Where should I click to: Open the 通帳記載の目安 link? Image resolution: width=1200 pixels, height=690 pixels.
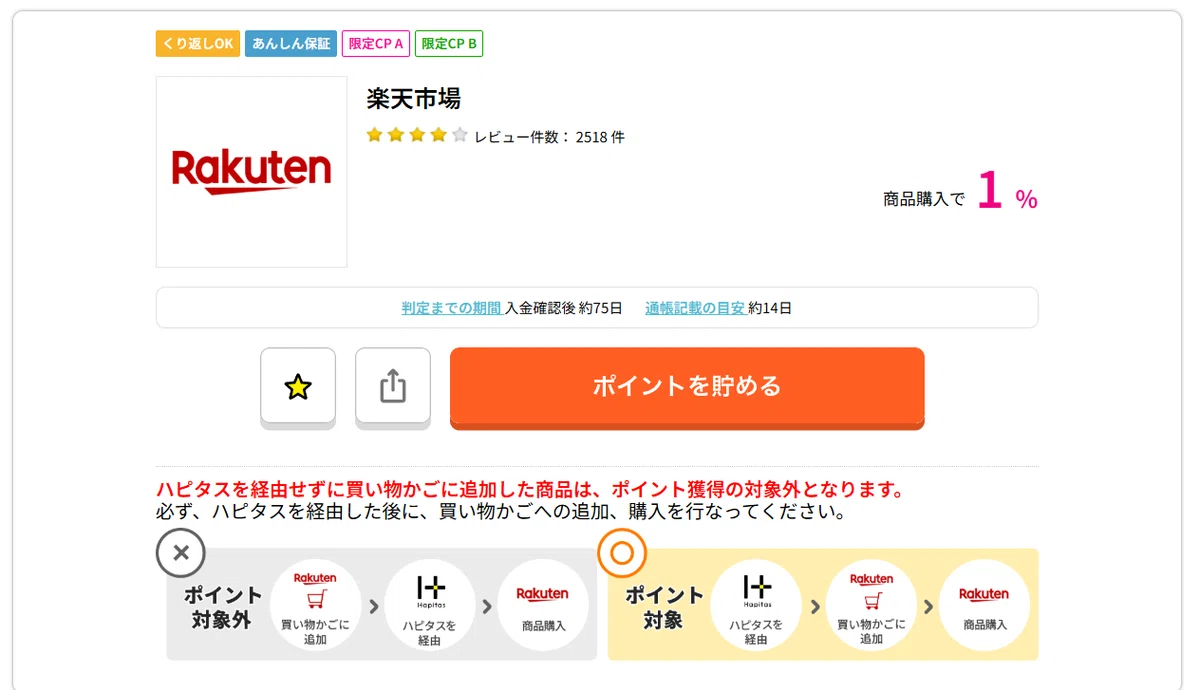(695, 308)
